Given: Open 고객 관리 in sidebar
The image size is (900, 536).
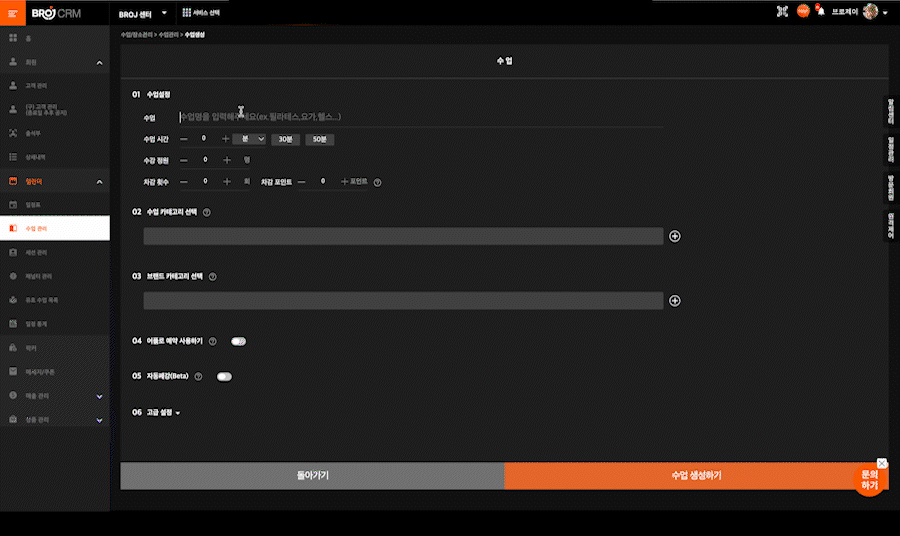Looking at the screenshot, I should pyautogui.click(x=55, y=86).
